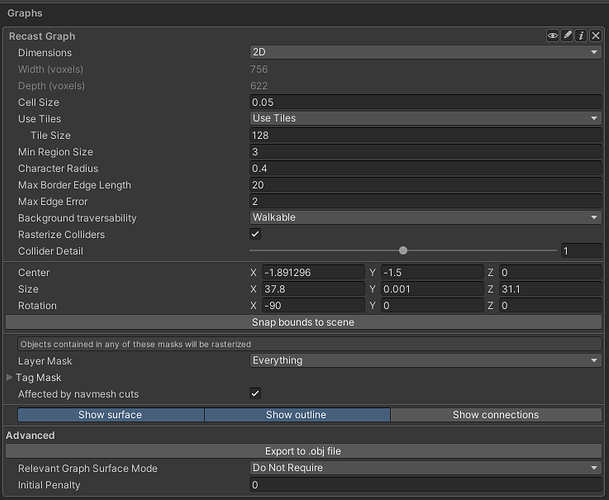This screenshot has height=500, width=609.
Task: Expand the Tag Mask foldout arrow
Action: 9,377
